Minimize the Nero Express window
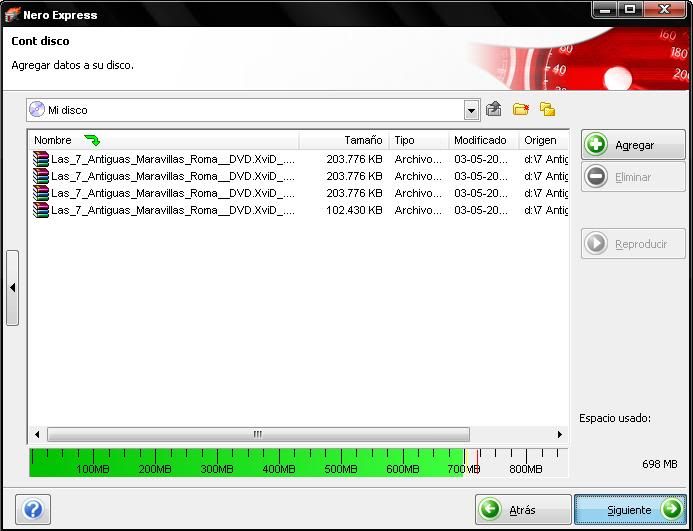693x531 pixels. pyautogui.click(x=605, y=10)
